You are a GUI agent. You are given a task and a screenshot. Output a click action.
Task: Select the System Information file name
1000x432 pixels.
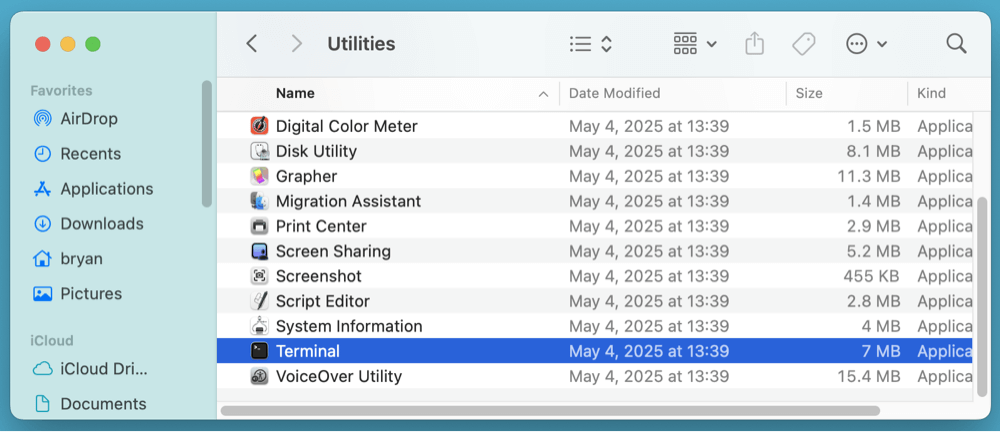point(349,326)
